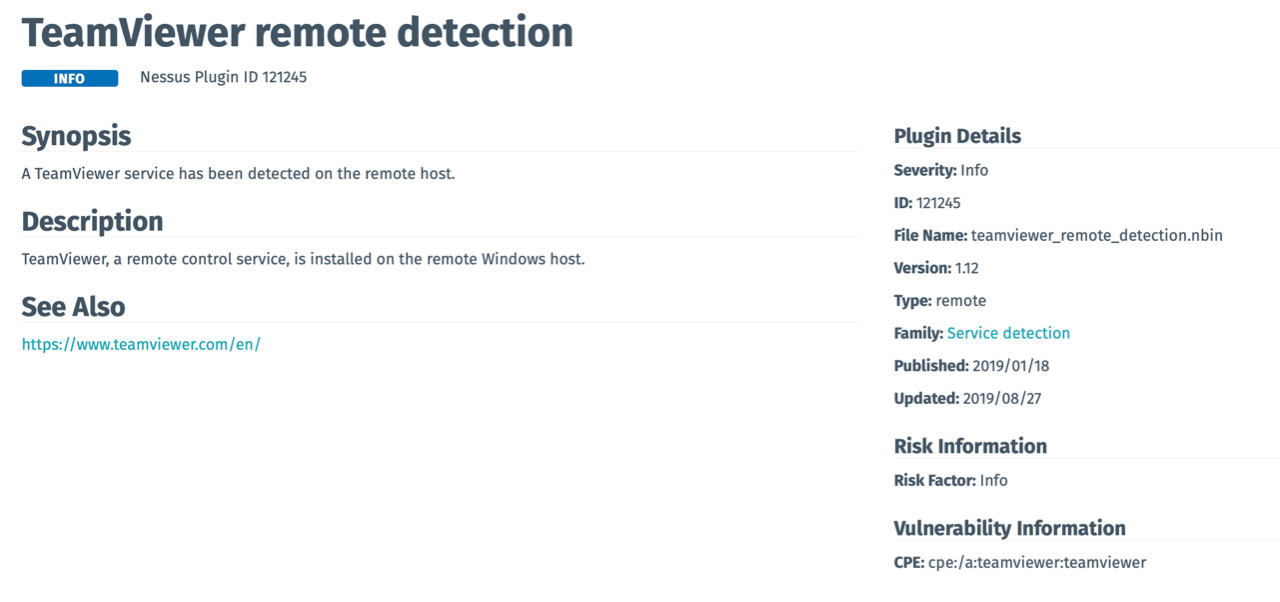Screen dimensions: 1280x602
Task: Click the description text about Windows host
Action: tap(303, 259)
